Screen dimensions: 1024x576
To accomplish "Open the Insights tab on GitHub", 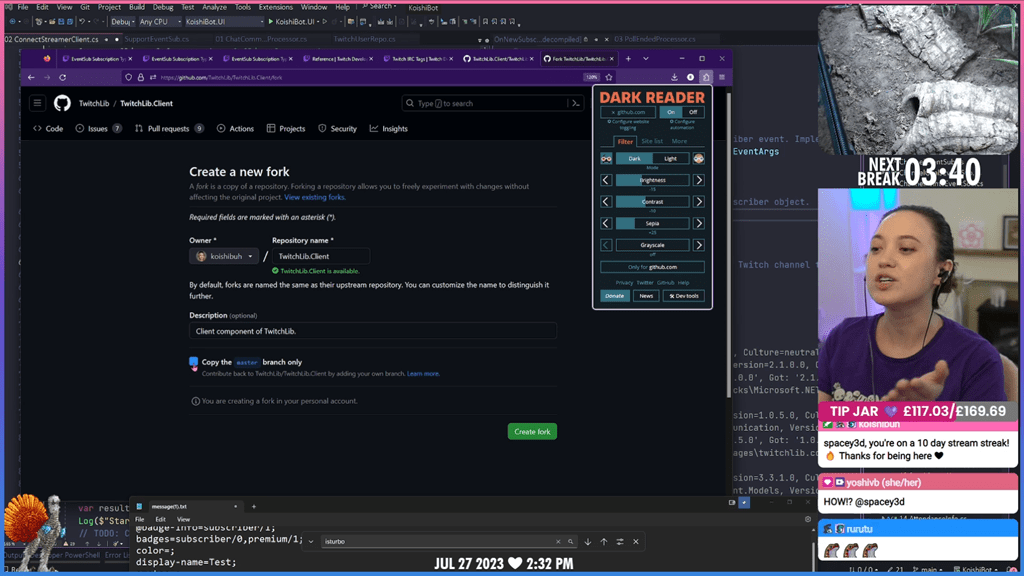I will point(389,129).
